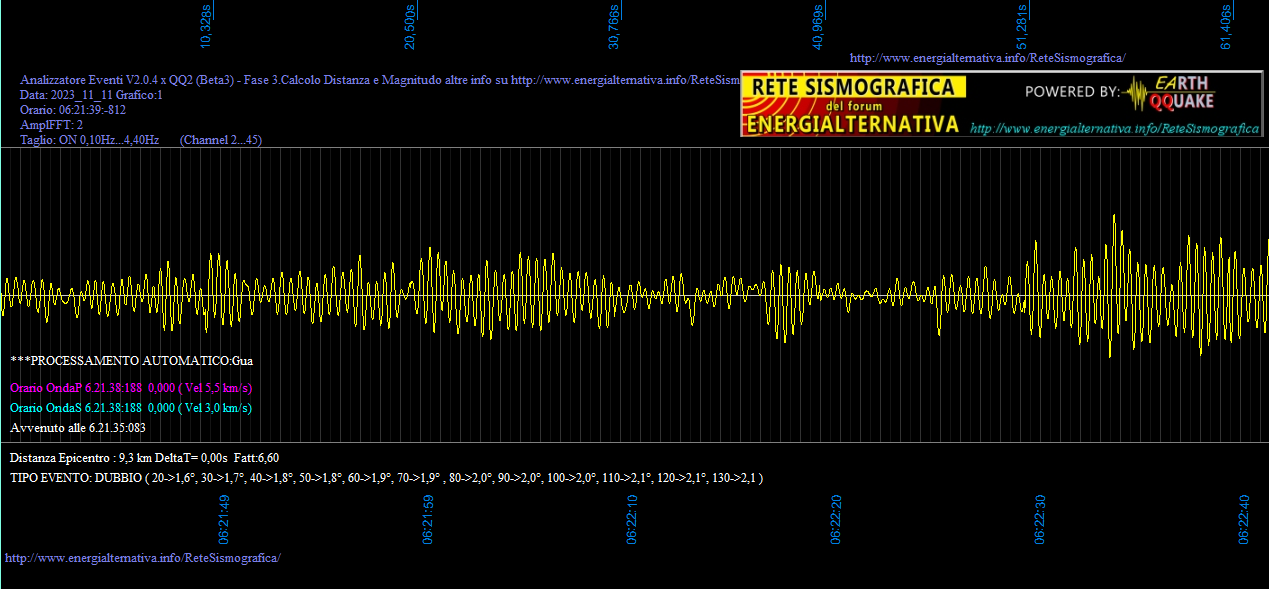1269x589 pixels.
Task: Click the PROCESSAMENTO AUTOMATICO:Gua line
Action: pos(132,360)
